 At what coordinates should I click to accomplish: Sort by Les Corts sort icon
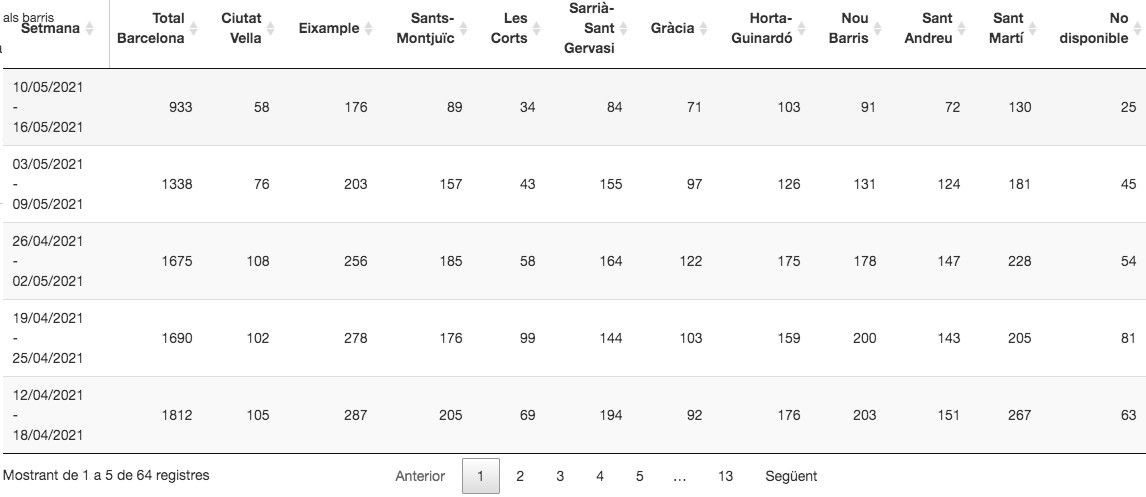click(x=537, y=29)
